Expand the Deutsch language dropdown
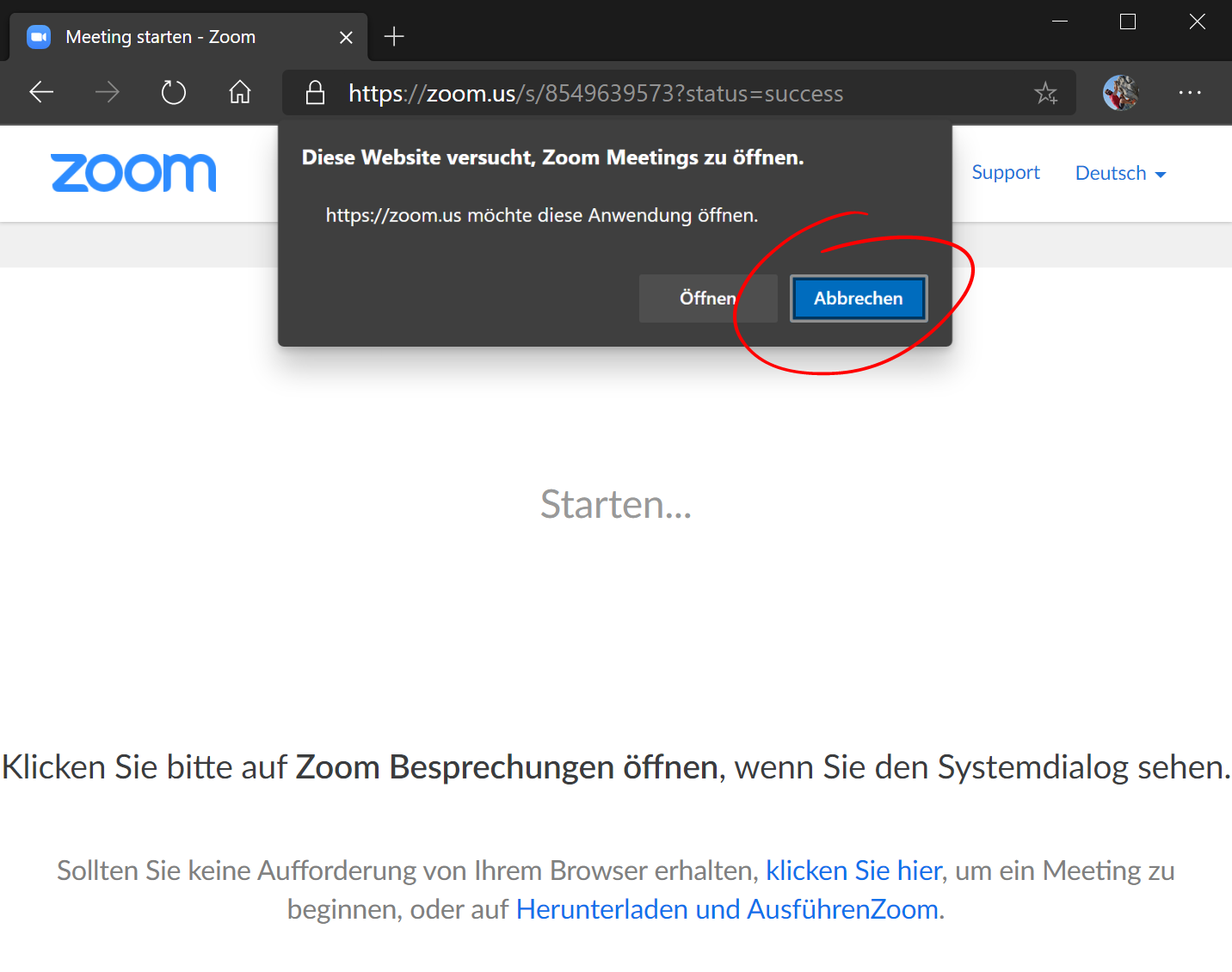Viewport: 1232px width, 972px height. tap(1120, 173)
